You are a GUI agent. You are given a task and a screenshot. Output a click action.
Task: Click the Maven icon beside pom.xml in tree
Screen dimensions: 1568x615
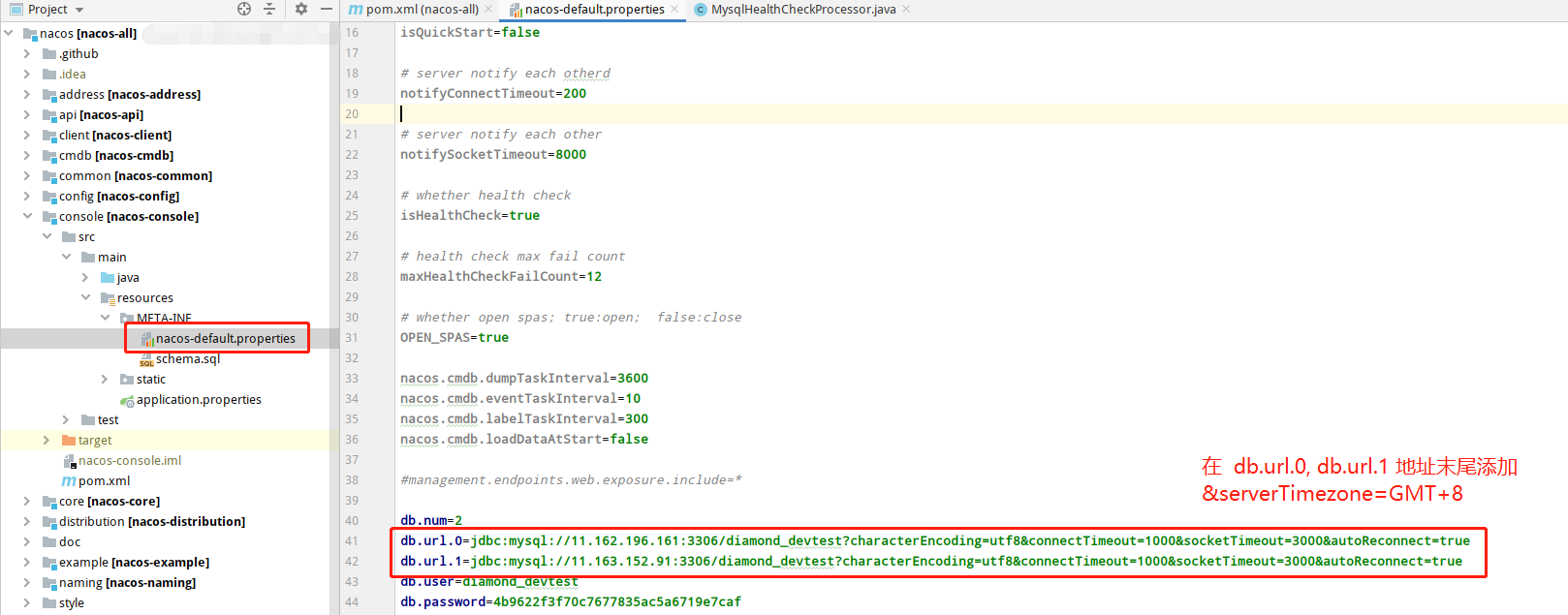pos(69,481)
